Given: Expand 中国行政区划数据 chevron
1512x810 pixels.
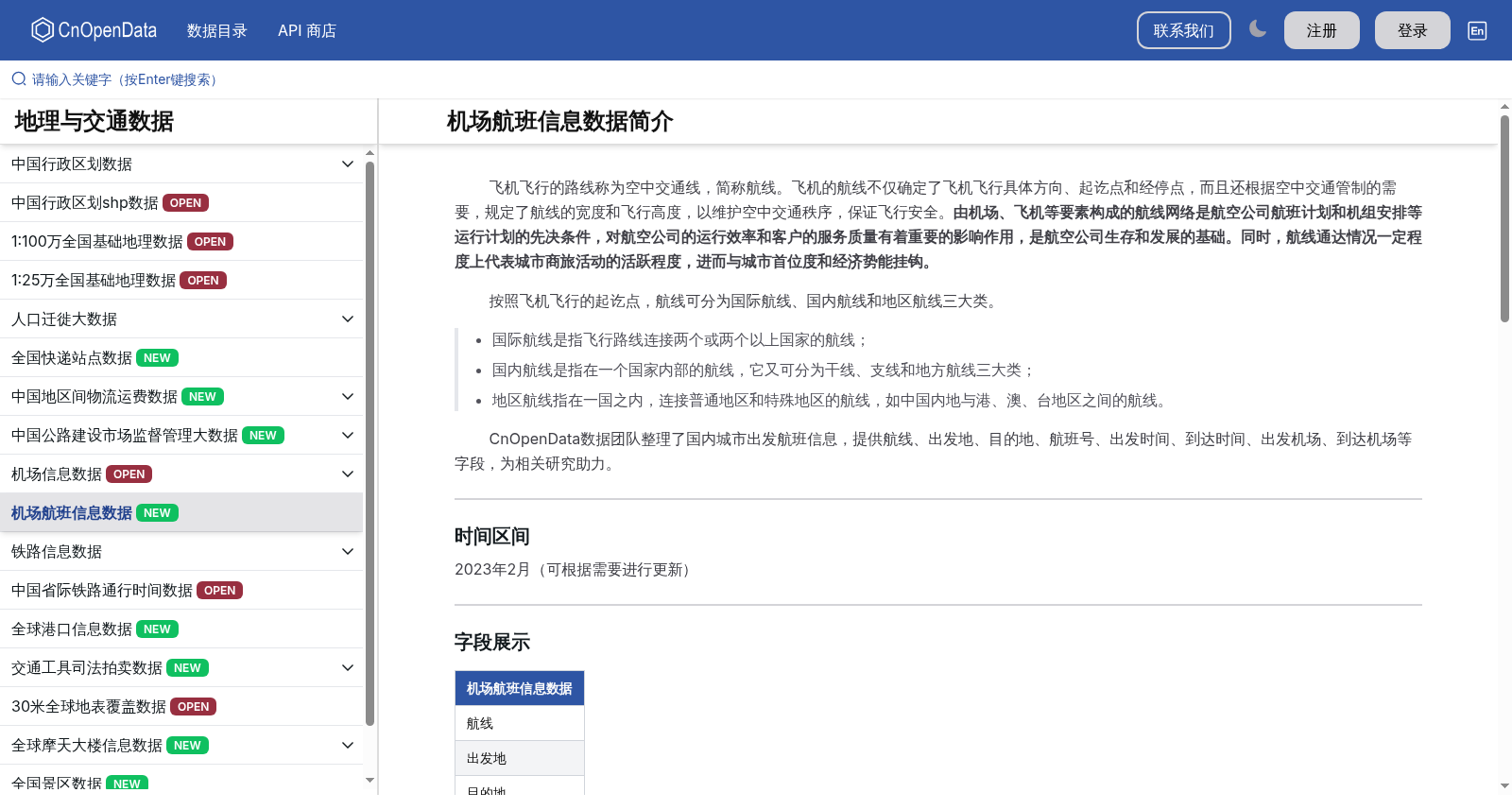Looking at the screenshot, I should 348,164.
